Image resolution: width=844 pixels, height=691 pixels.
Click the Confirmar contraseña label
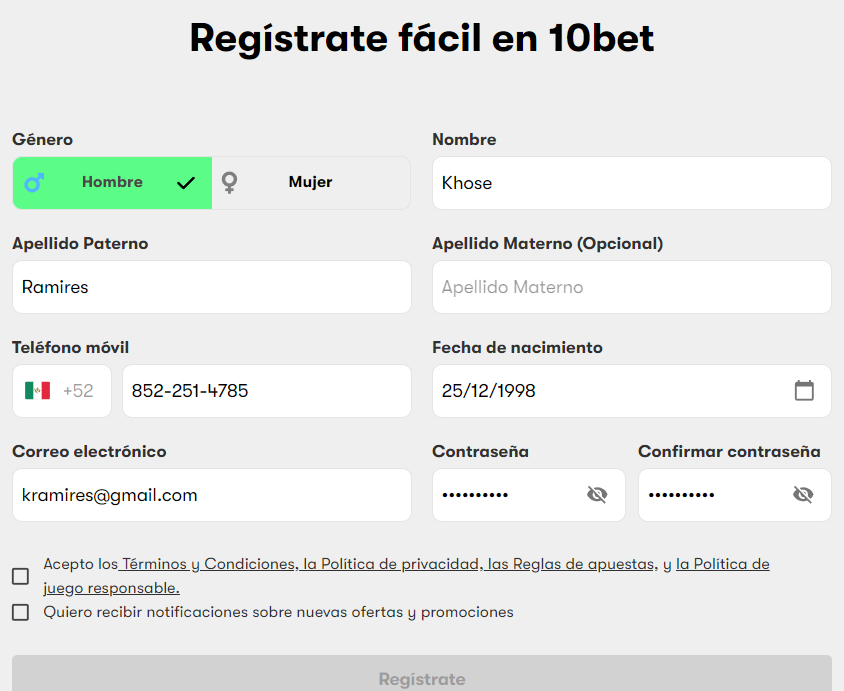[x=729, y=452]
